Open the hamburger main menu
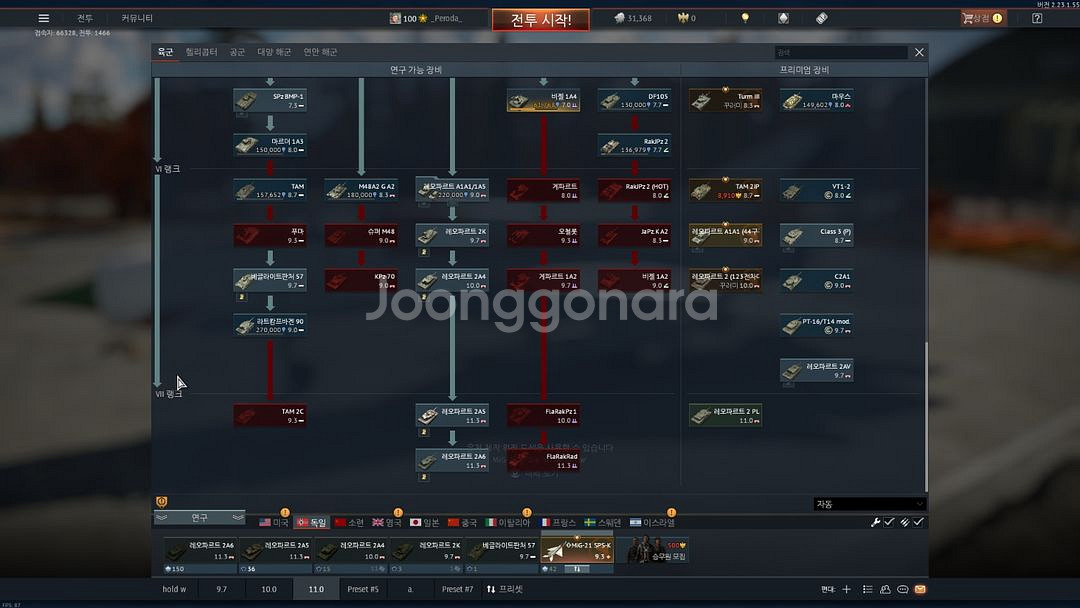 point(43,18)
